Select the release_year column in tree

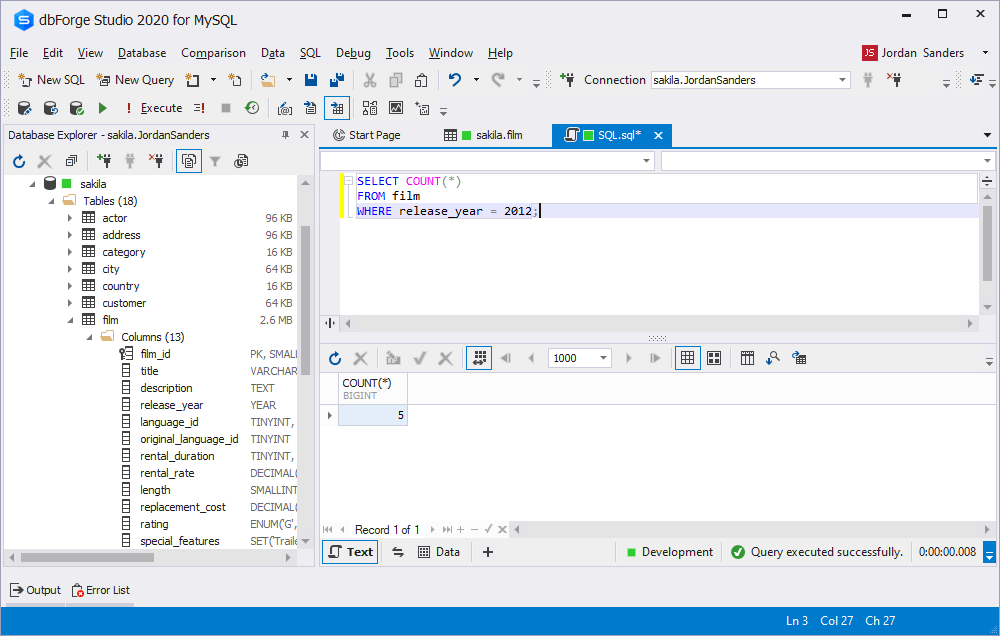(171, 405)
